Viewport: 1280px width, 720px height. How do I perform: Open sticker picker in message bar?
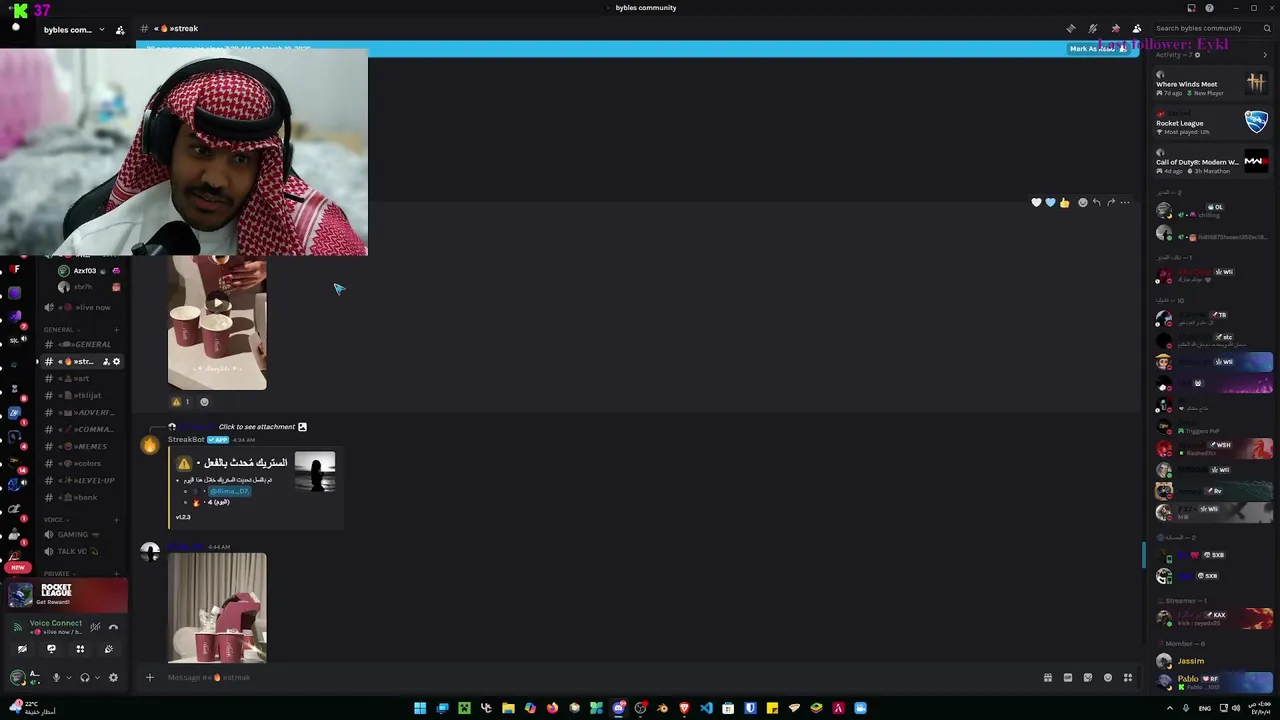pyautogui.click(x=1088, y=677)
